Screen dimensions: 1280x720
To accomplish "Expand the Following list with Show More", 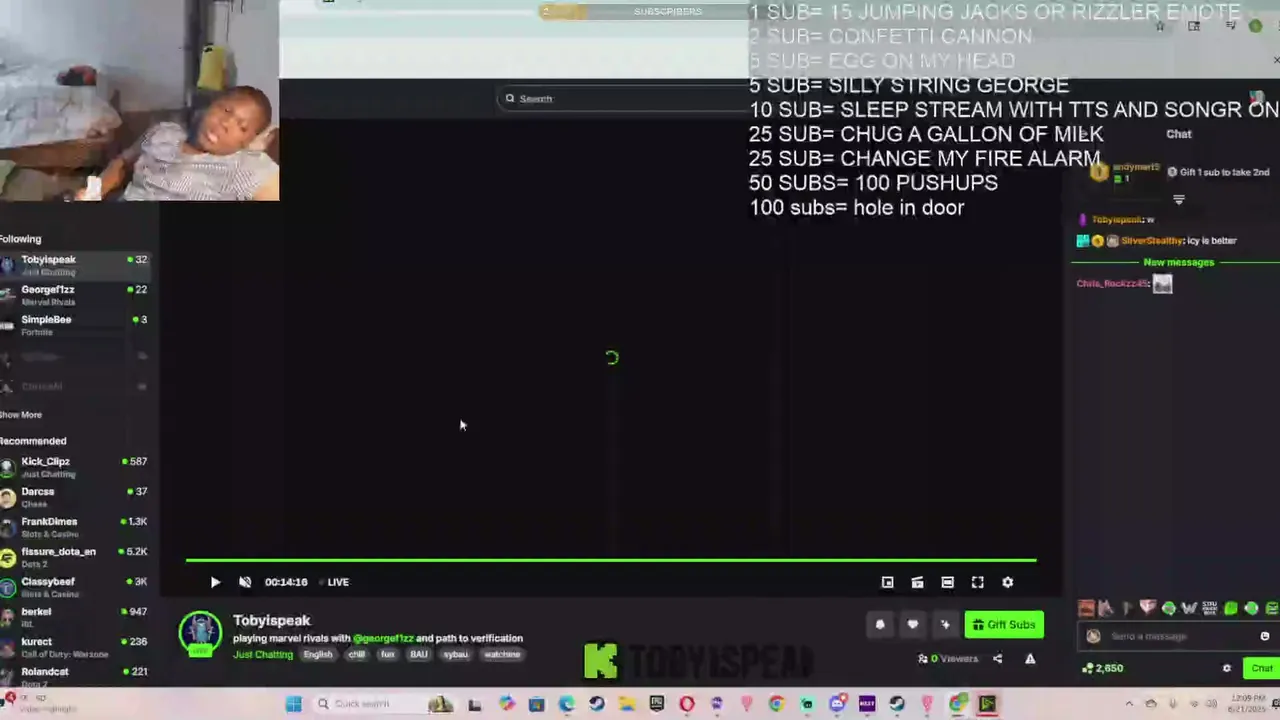I will point(21,415).
